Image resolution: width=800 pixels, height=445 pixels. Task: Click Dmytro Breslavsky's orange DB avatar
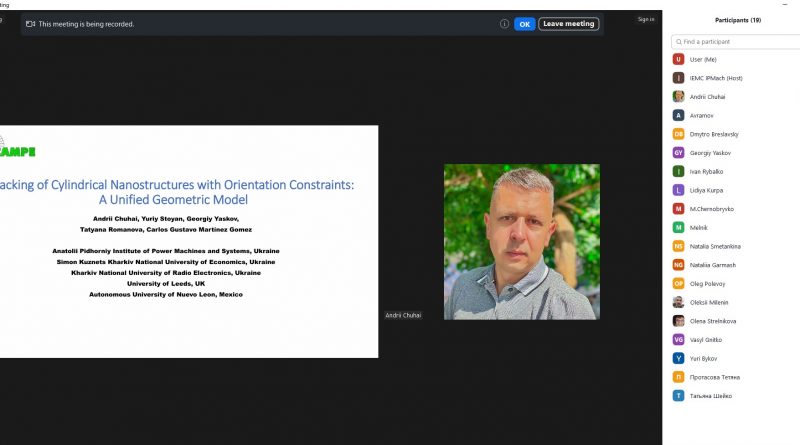coord(679,134)
